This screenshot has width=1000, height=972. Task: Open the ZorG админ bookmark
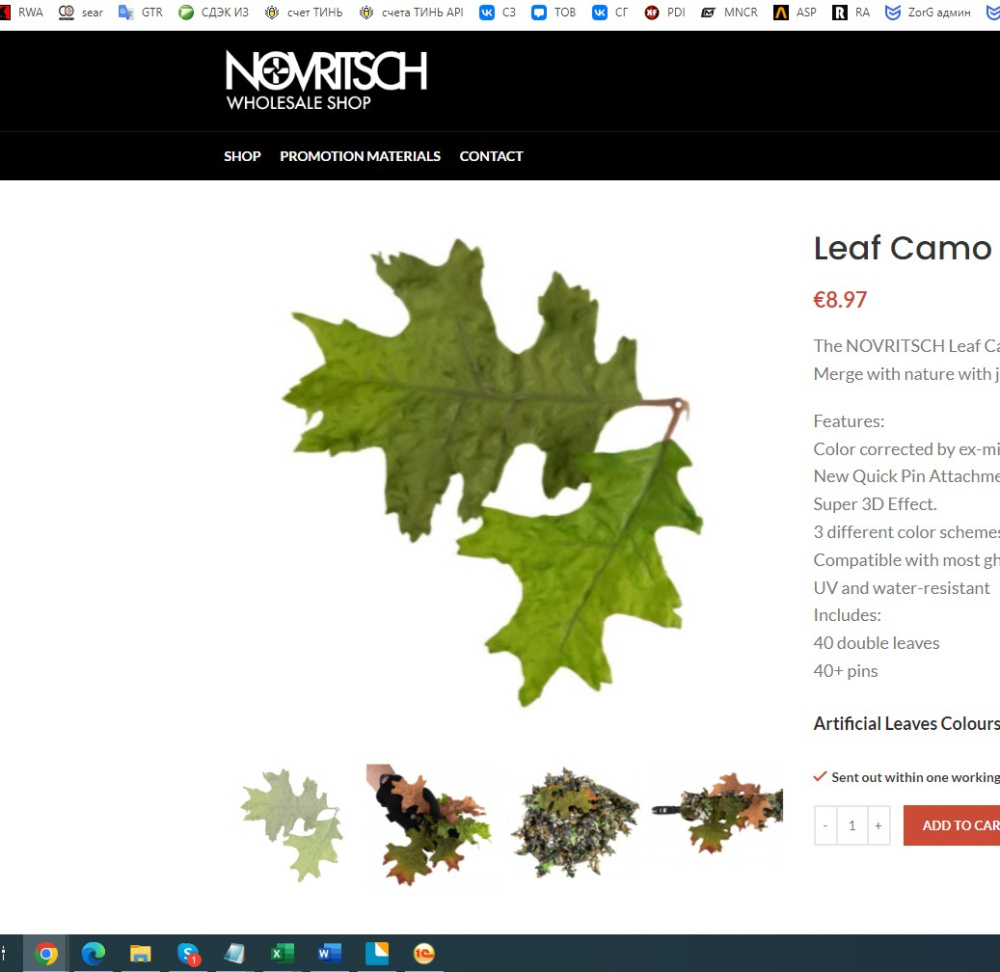pos(928,12)
